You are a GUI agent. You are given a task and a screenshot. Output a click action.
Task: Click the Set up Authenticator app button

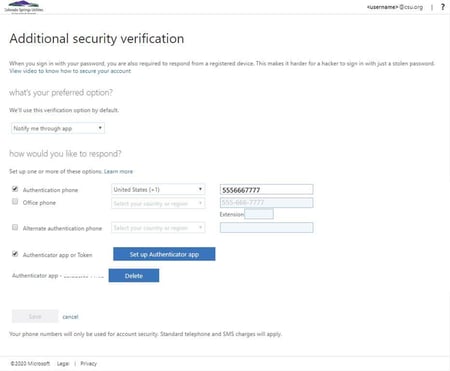click(164, 254)
